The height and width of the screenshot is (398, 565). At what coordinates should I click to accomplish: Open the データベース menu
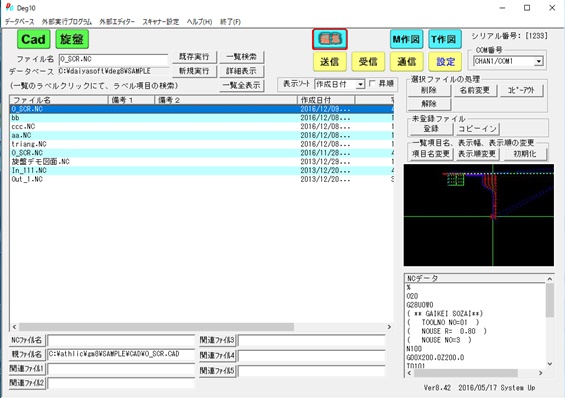coord(19,22)
